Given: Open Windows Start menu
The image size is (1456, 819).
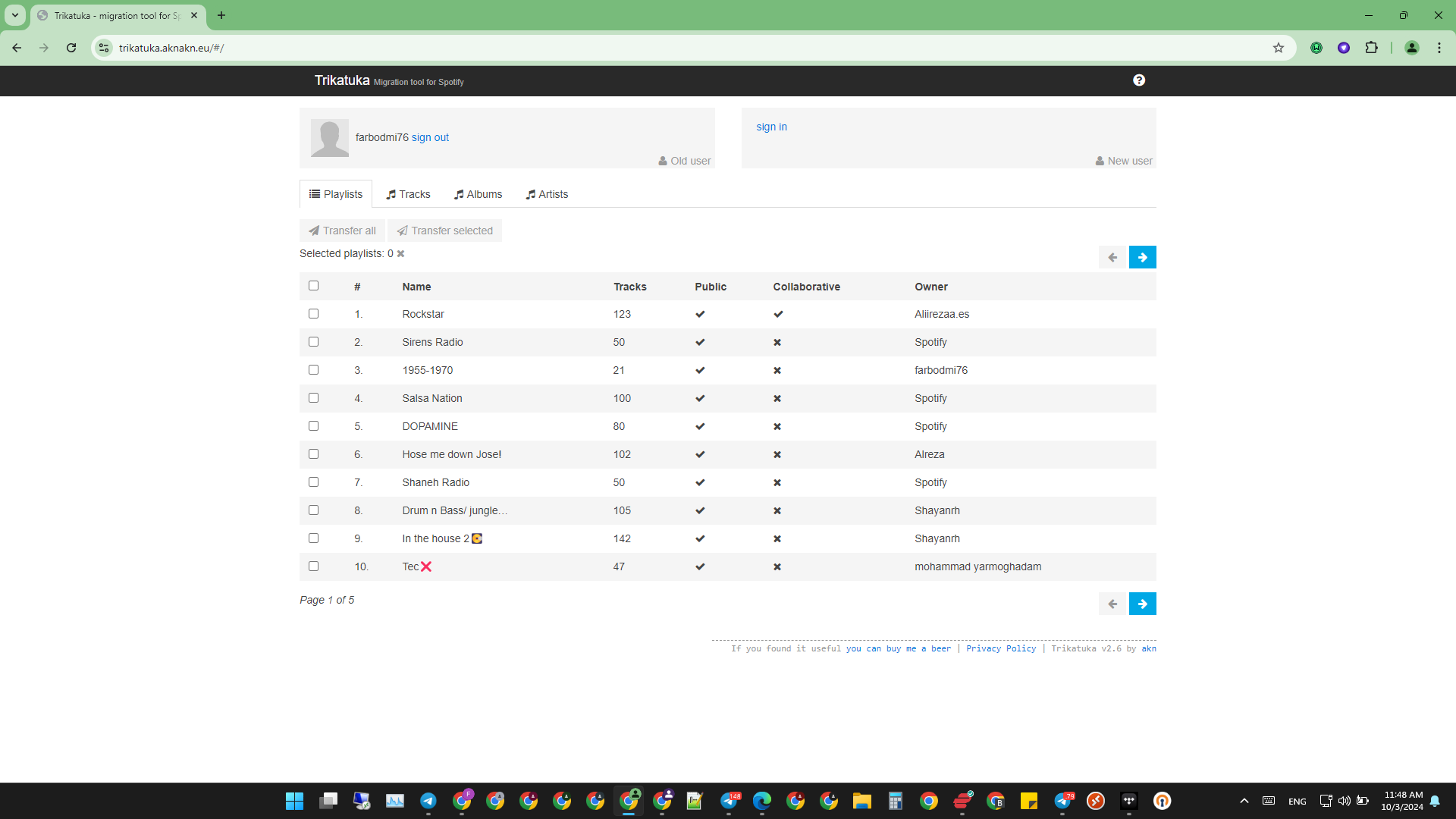Looking at the screenshot, I should (294, 801).
